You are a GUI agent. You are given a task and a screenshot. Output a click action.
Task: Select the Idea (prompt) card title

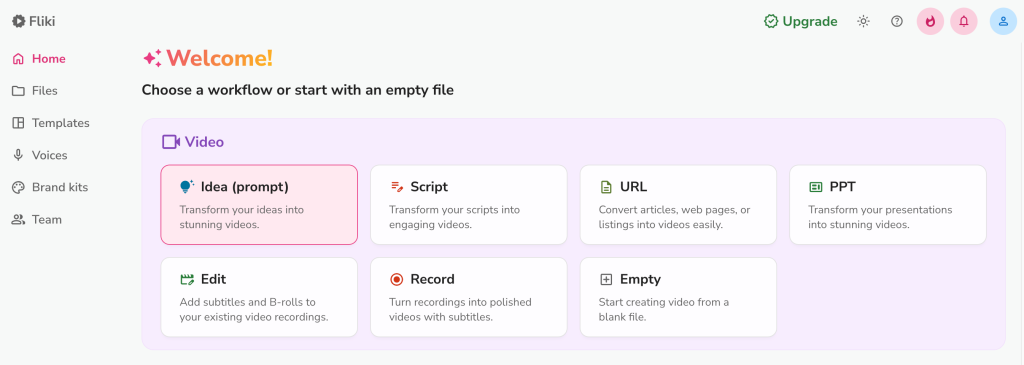coord(245,187)
